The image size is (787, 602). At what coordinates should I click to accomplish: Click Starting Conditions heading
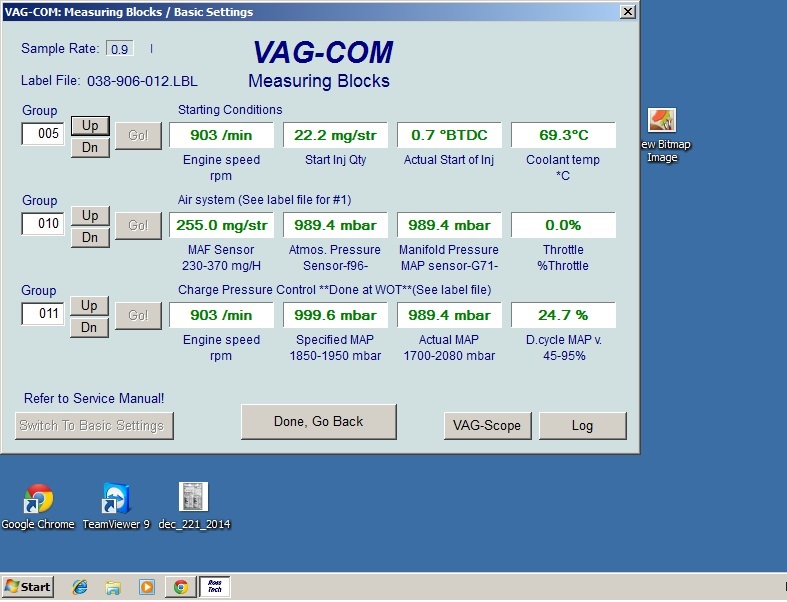[230, 110]
